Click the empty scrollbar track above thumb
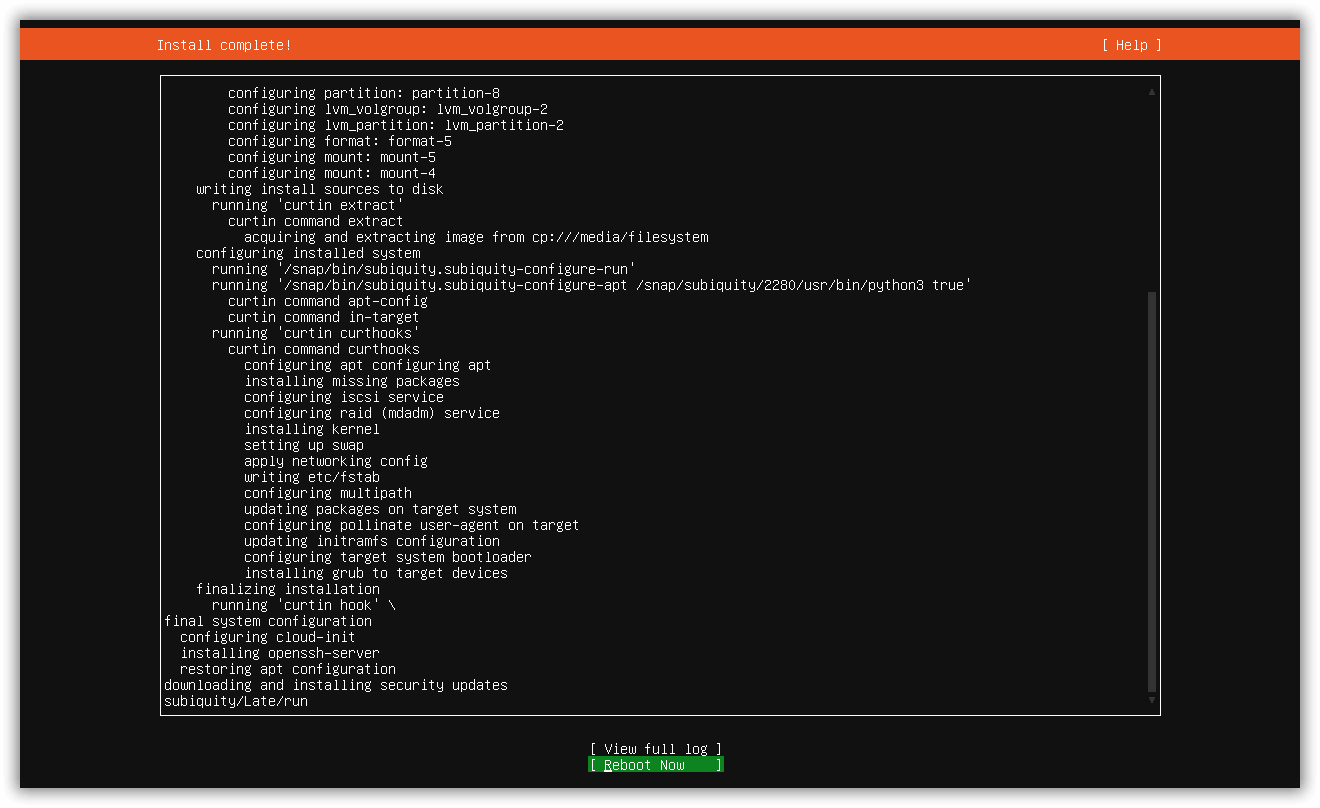 [1152, 195]
